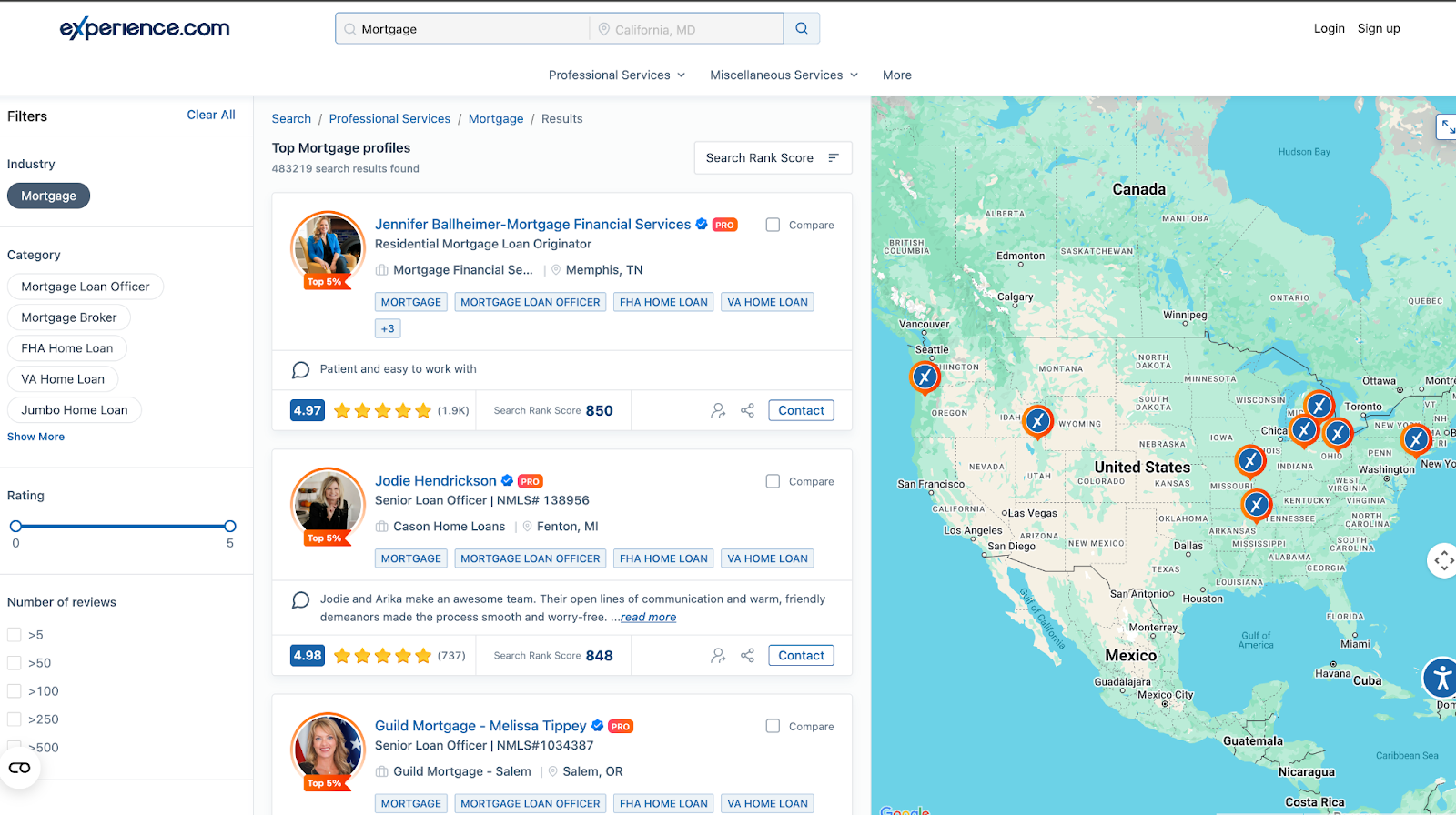Enable the >50 reviews filter
1456x815 pixels.
tap(15, 663)
